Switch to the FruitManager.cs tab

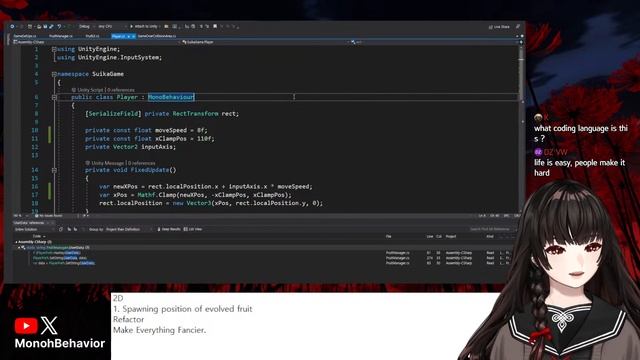tap(60, 36)
